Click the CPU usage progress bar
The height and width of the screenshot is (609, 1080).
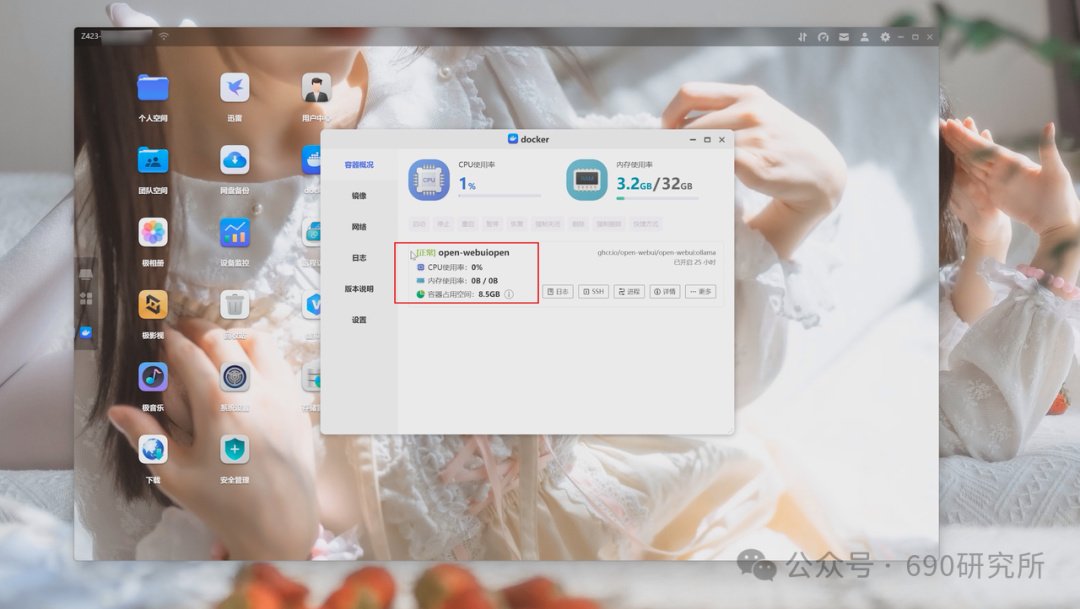point(499,196)
